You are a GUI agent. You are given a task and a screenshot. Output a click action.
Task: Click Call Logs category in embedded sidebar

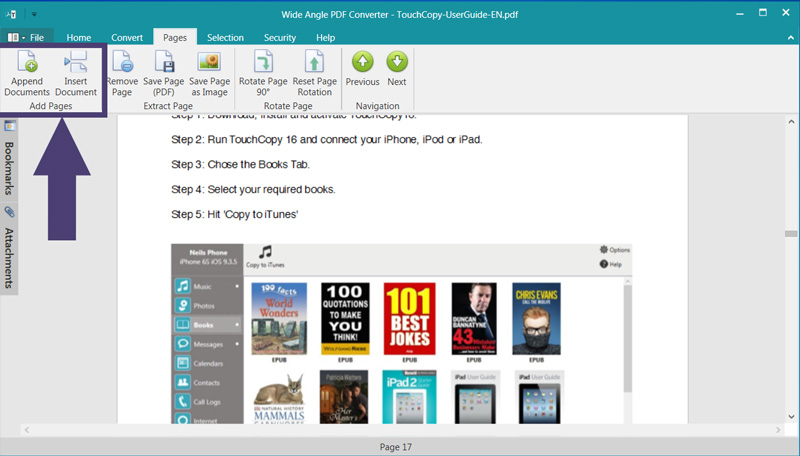pos(207,402)
